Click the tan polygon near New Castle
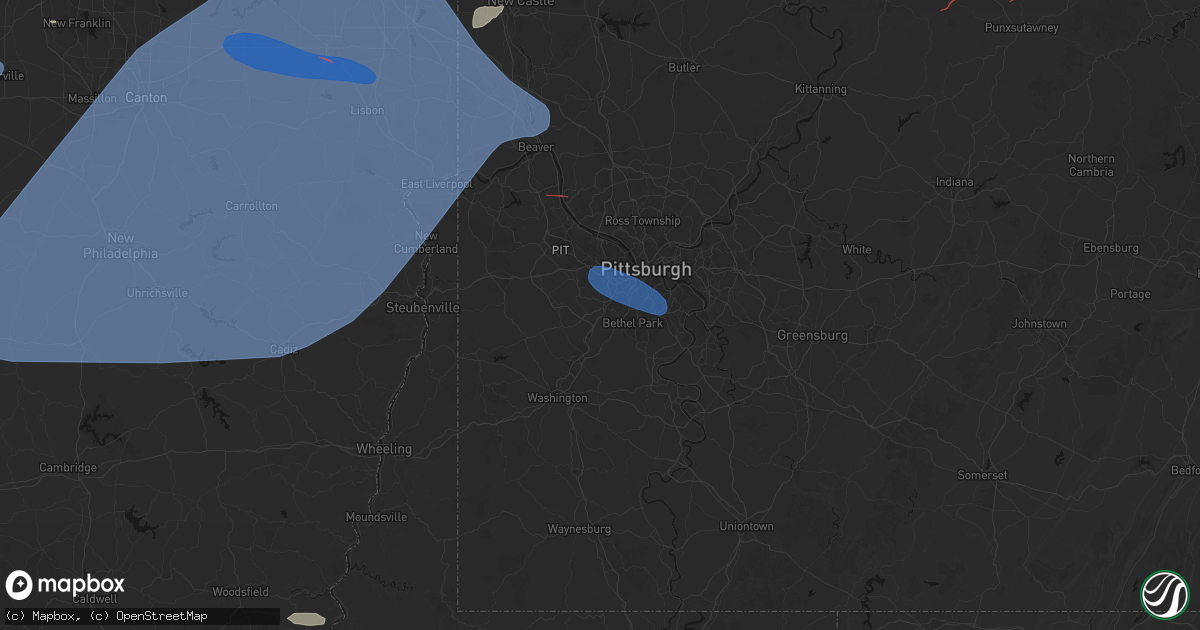Image resolution: width=1200 pixels, height=630 pixels. (x=487, y=16)
